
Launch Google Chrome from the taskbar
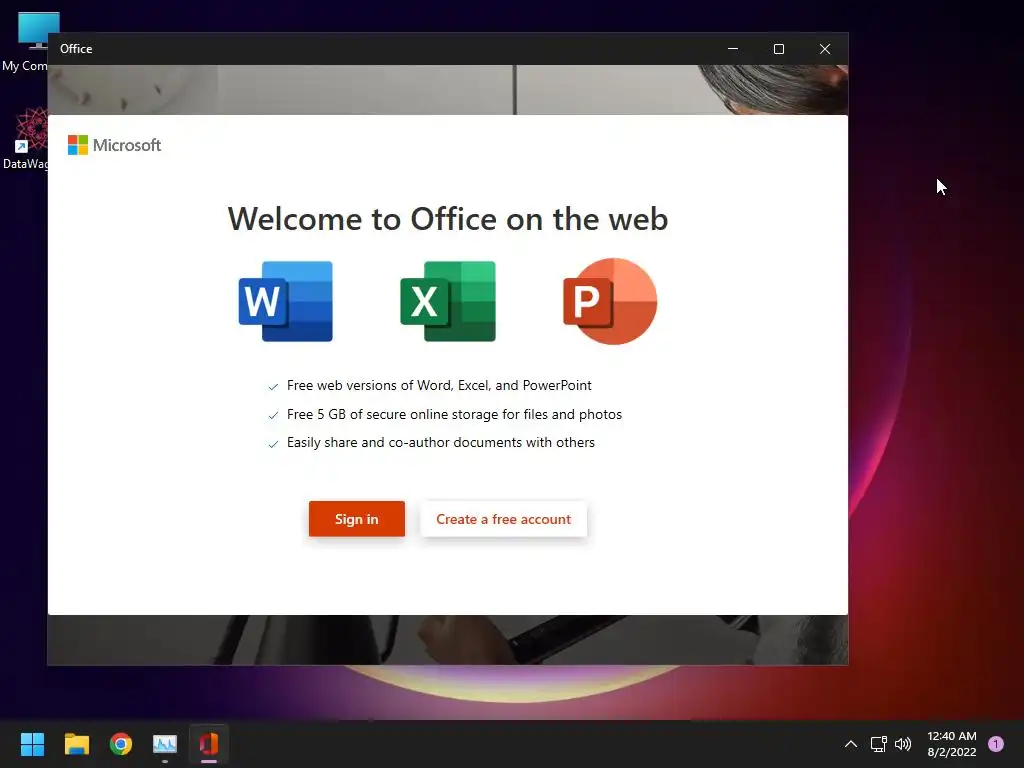121,744
